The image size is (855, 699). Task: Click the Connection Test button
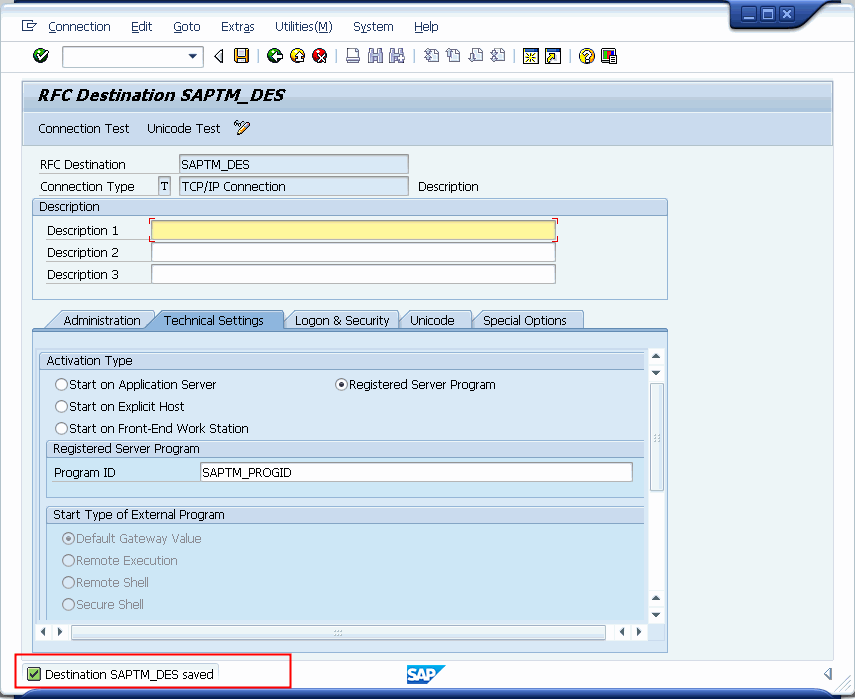click(x=83, y=129)
